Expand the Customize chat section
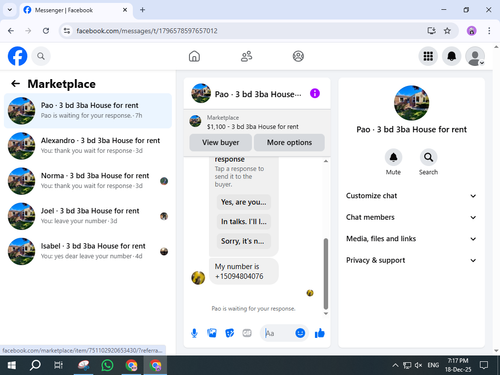 tap(411, 196)
